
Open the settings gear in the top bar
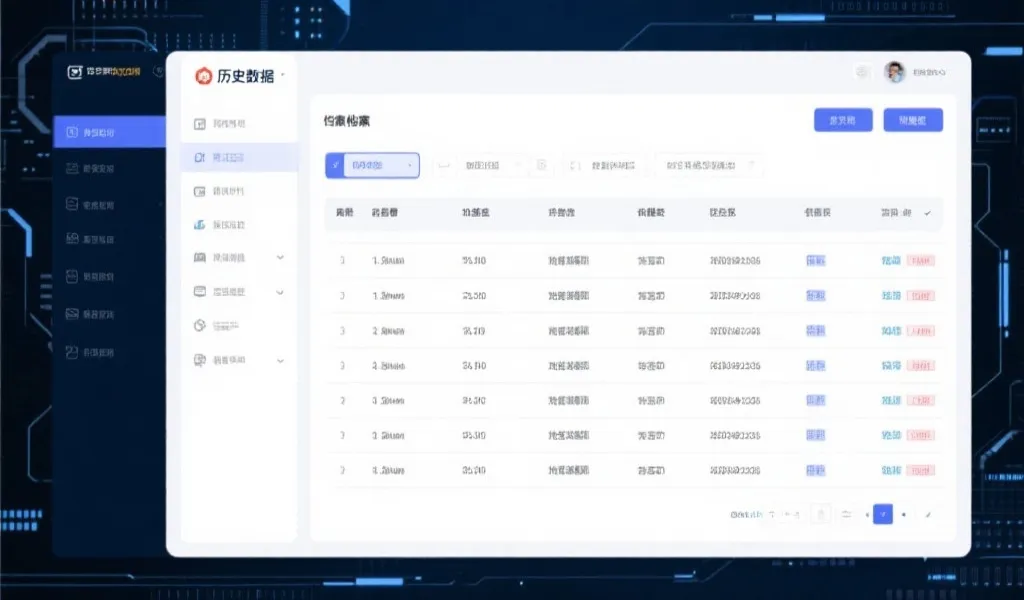[x=859, y=72]
